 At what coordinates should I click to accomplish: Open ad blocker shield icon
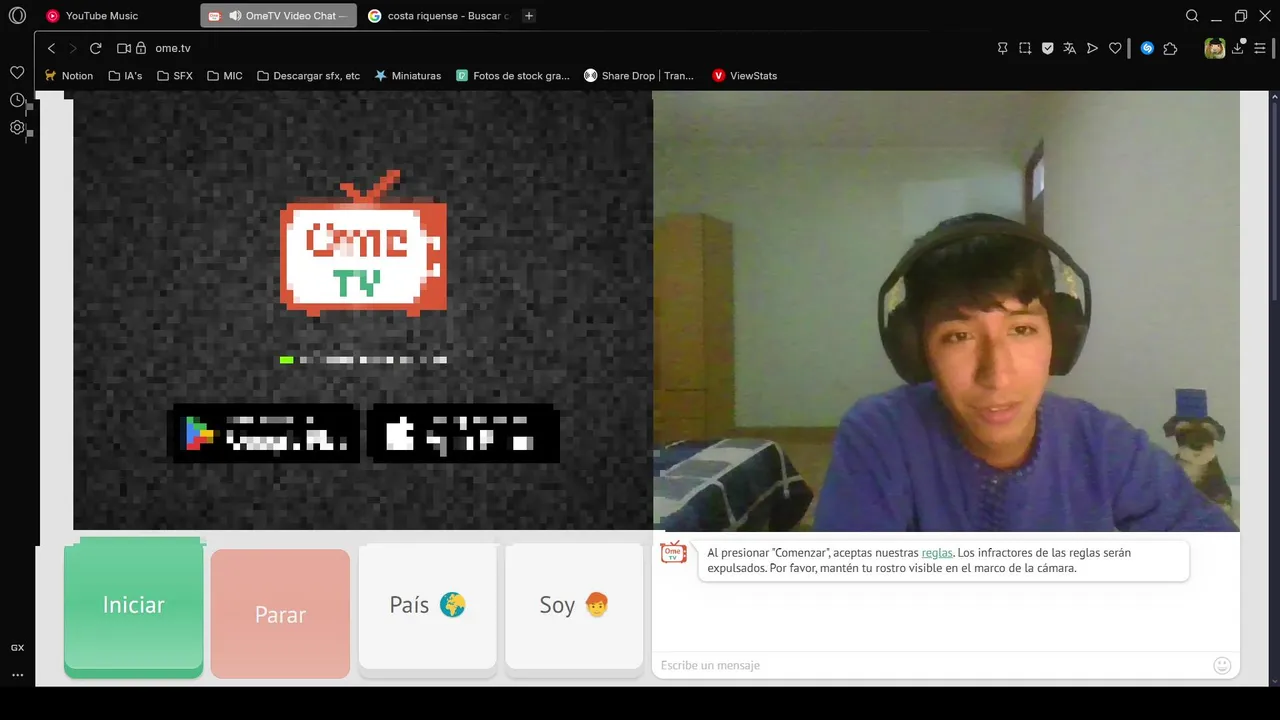[x=1048, y=48]
